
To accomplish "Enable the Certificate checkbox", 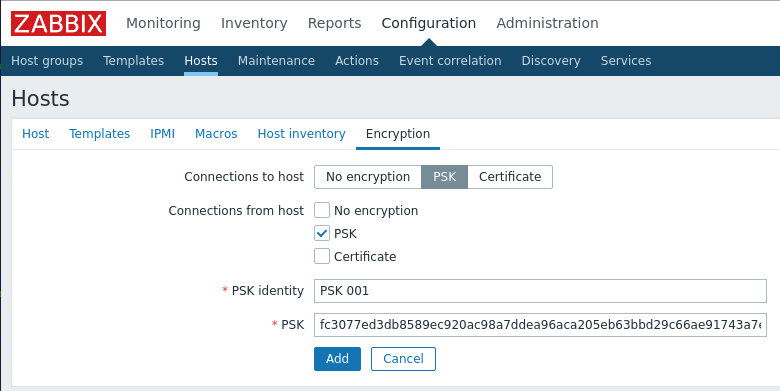I will click(x=322, y=256).
